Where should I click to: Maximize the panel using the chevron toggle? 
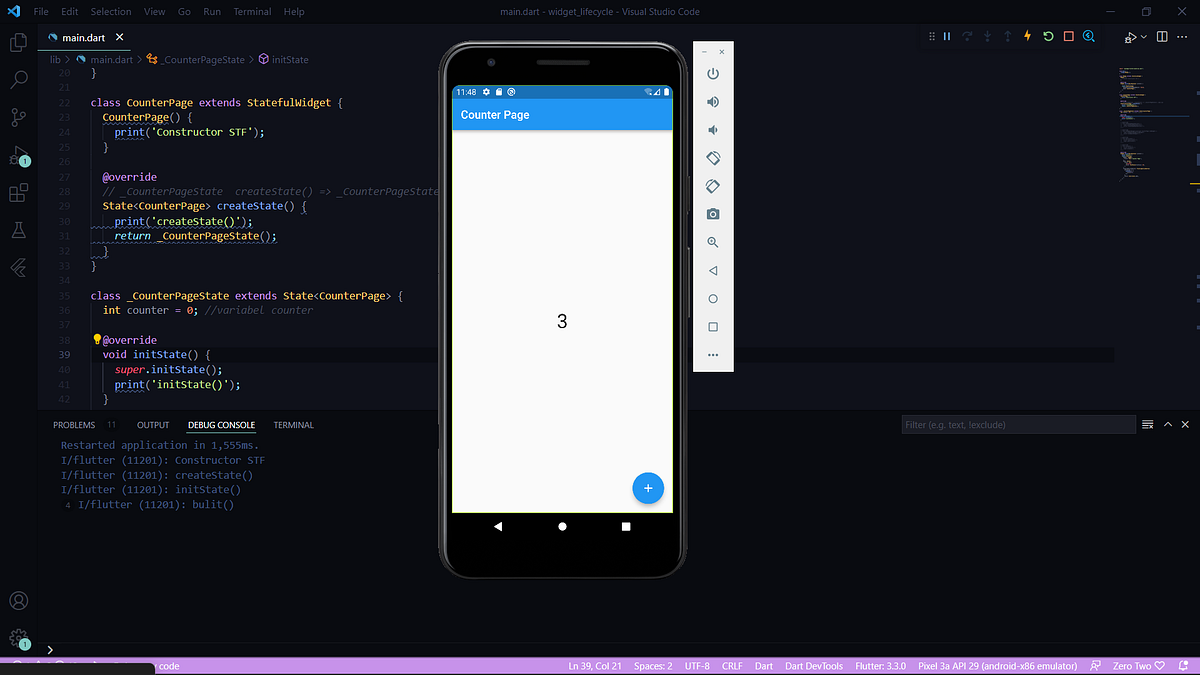tap(1168, 424)
